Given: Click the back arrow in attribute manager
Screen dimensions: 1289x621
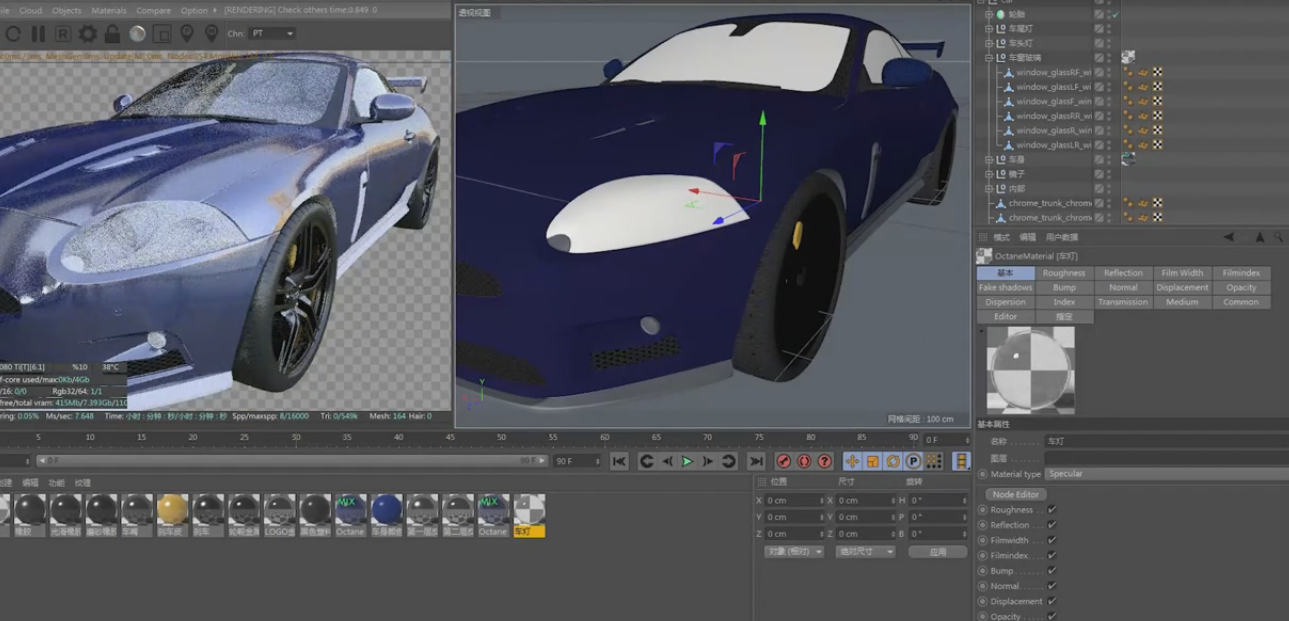Looking at the screenshot, I should [1229, 237].
